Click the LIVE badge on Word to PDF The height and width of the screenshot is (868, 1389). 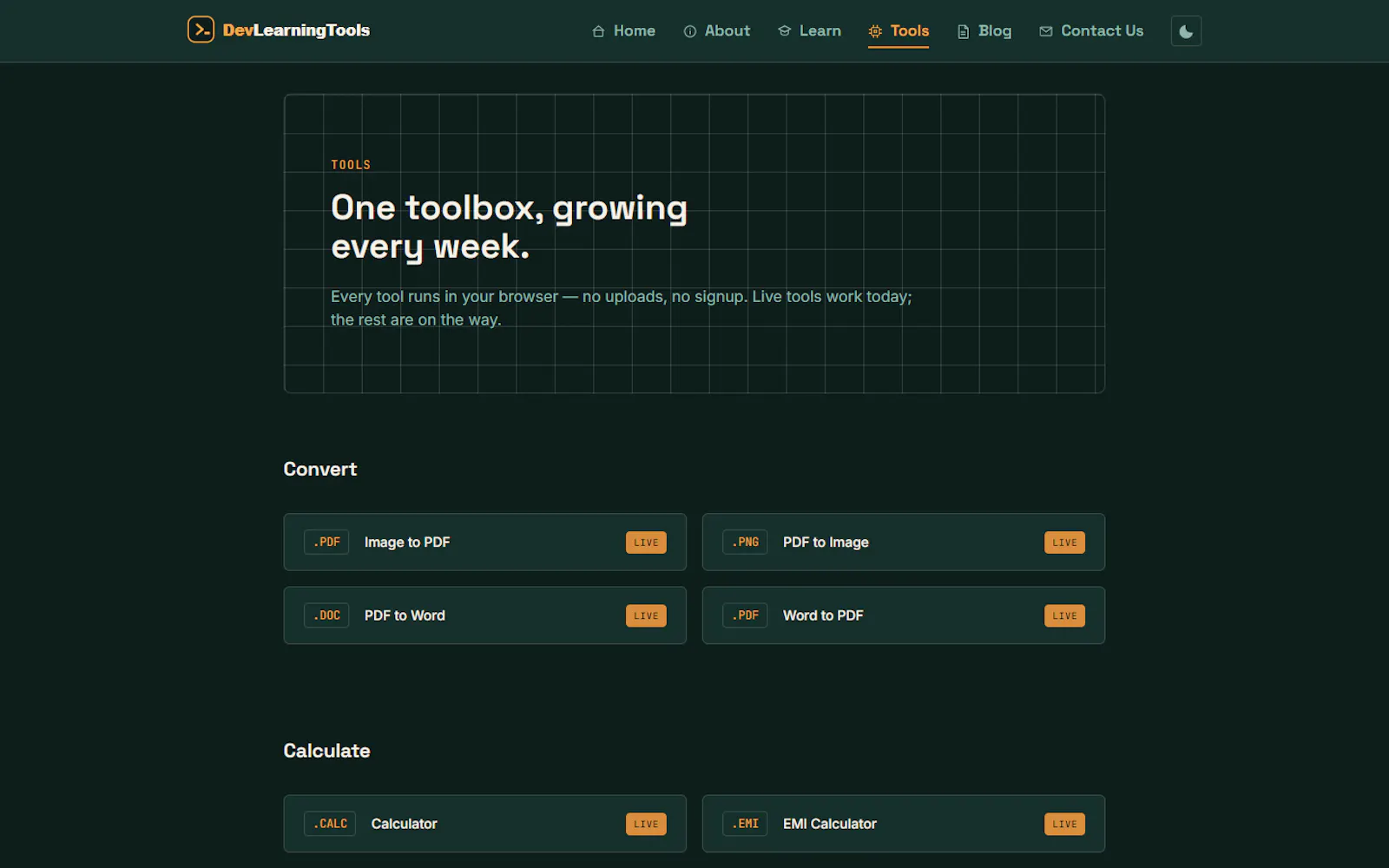click(x=1064, y=615)
